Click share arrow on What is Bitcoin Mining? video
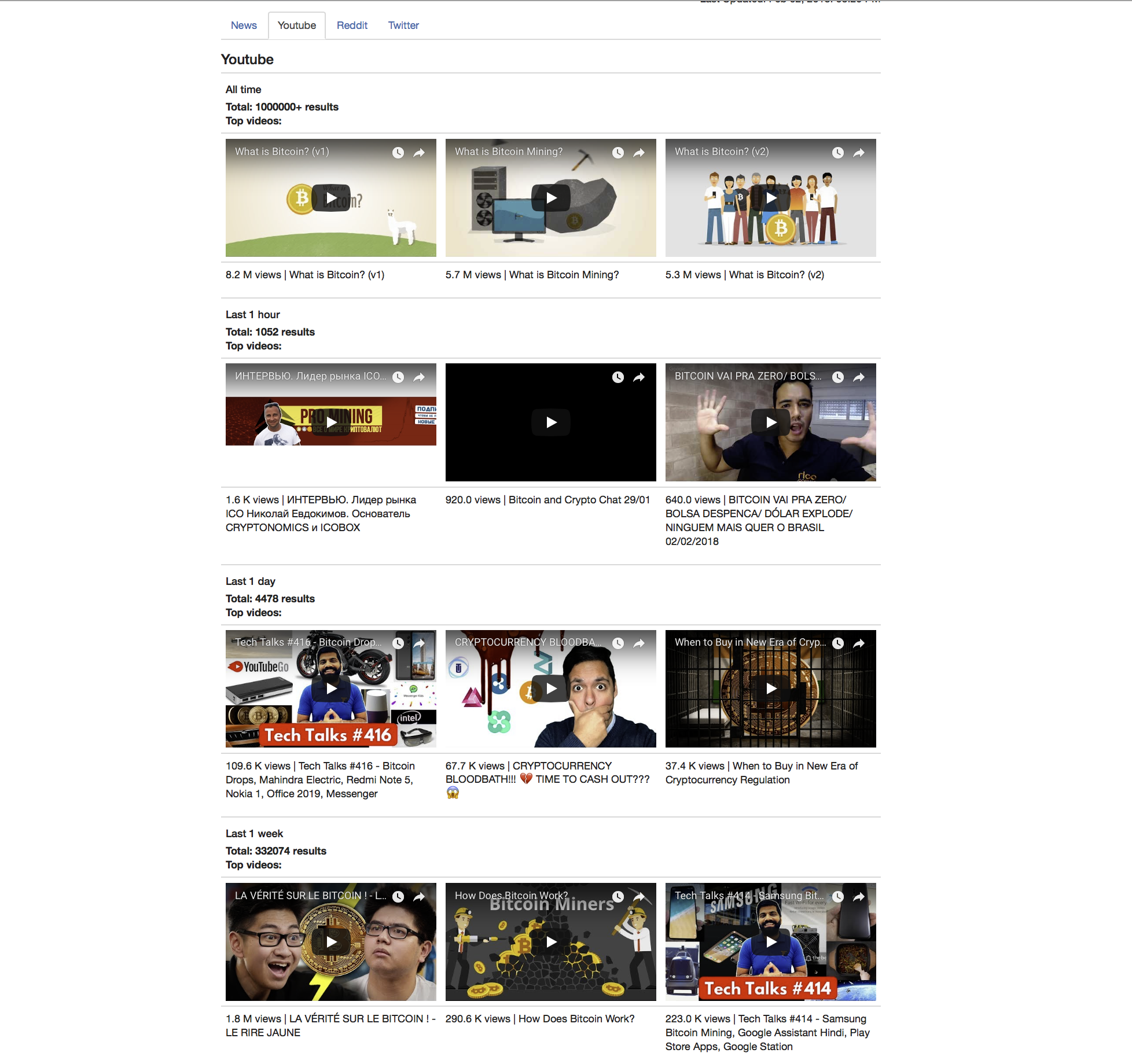 [639, 153]
